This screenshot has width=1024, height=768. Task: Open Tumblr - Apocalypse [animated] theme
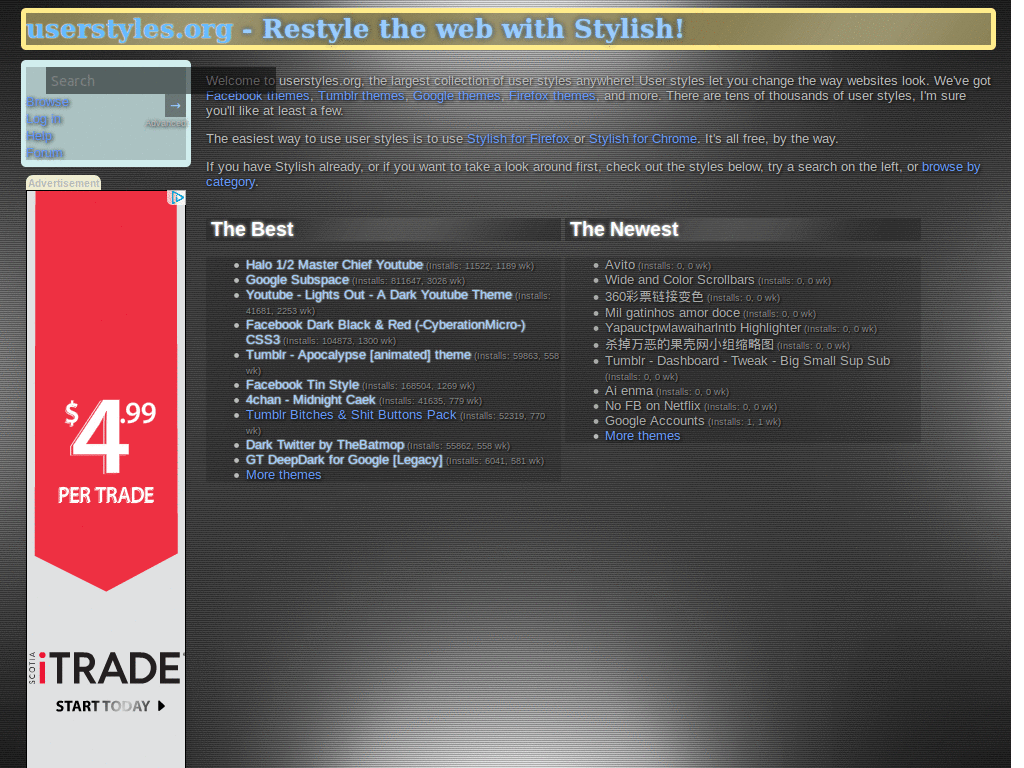pyautogui.click(x=358, y=355)
